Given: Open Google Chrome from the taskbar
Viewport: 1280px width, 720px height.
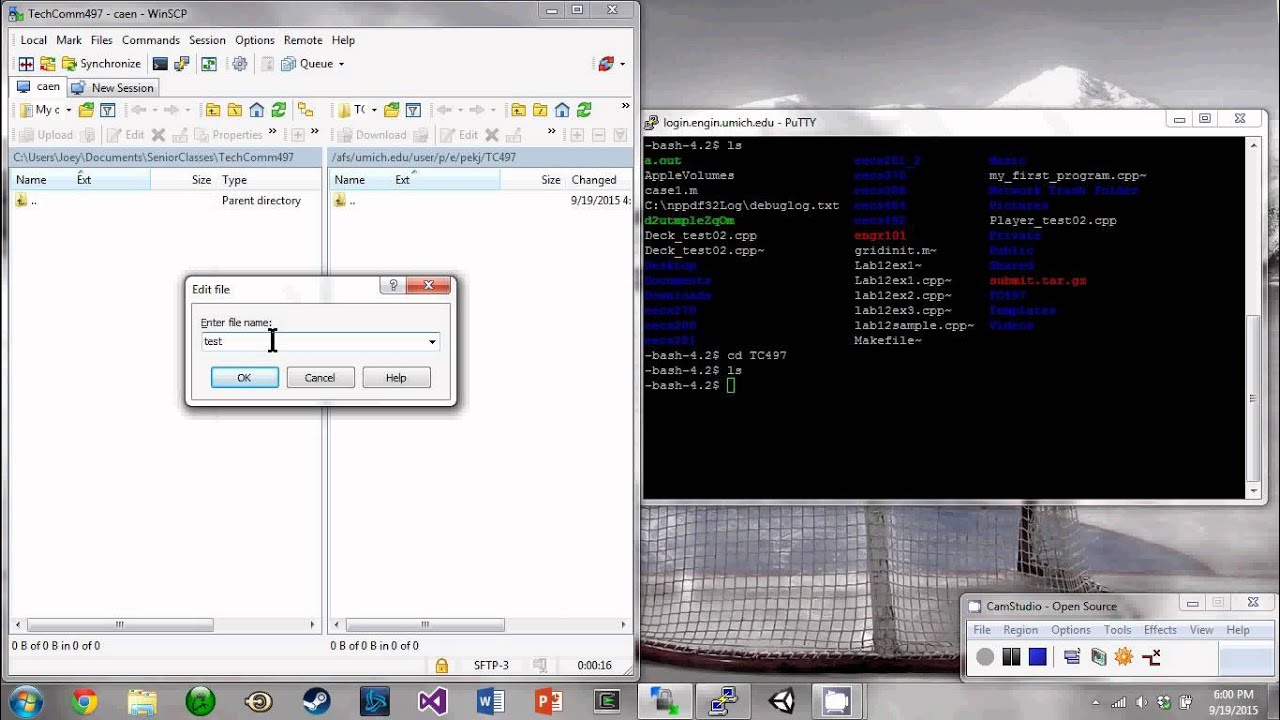Looking at the screenshot, I should (x=84, y=701).
